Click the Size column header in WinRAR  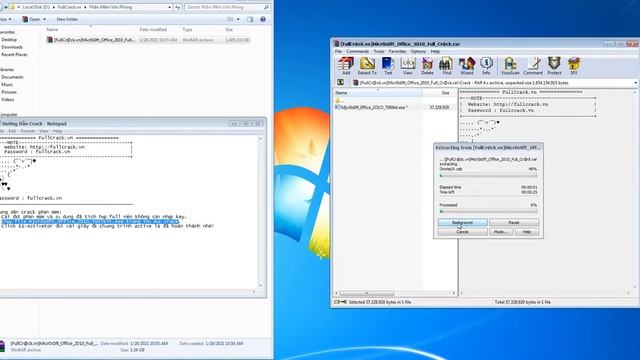point(439,93)
